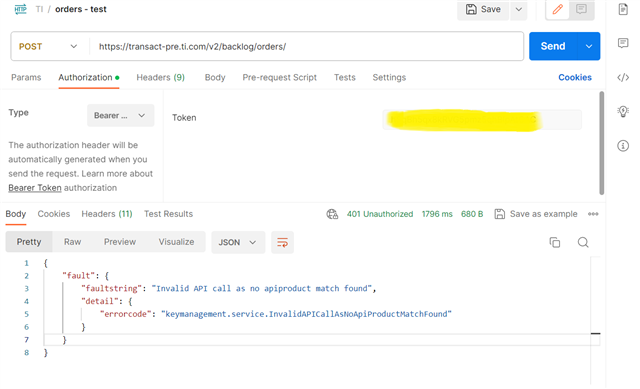Click the info icon in right sidebar
The width and height of the screenshot is (640, 389).
pyautogui.click(x=623, y=146)
